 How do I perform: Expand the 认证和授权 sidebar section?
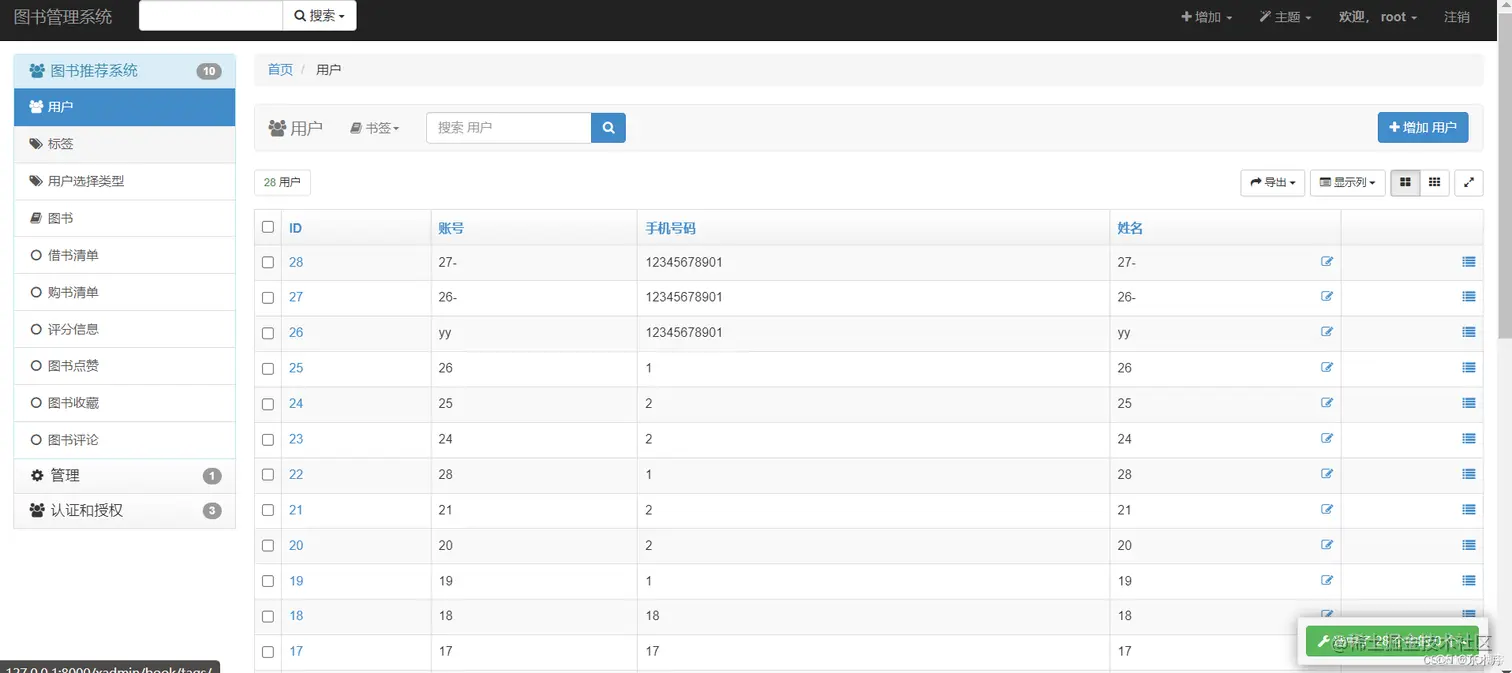click(x=125, y=510)
